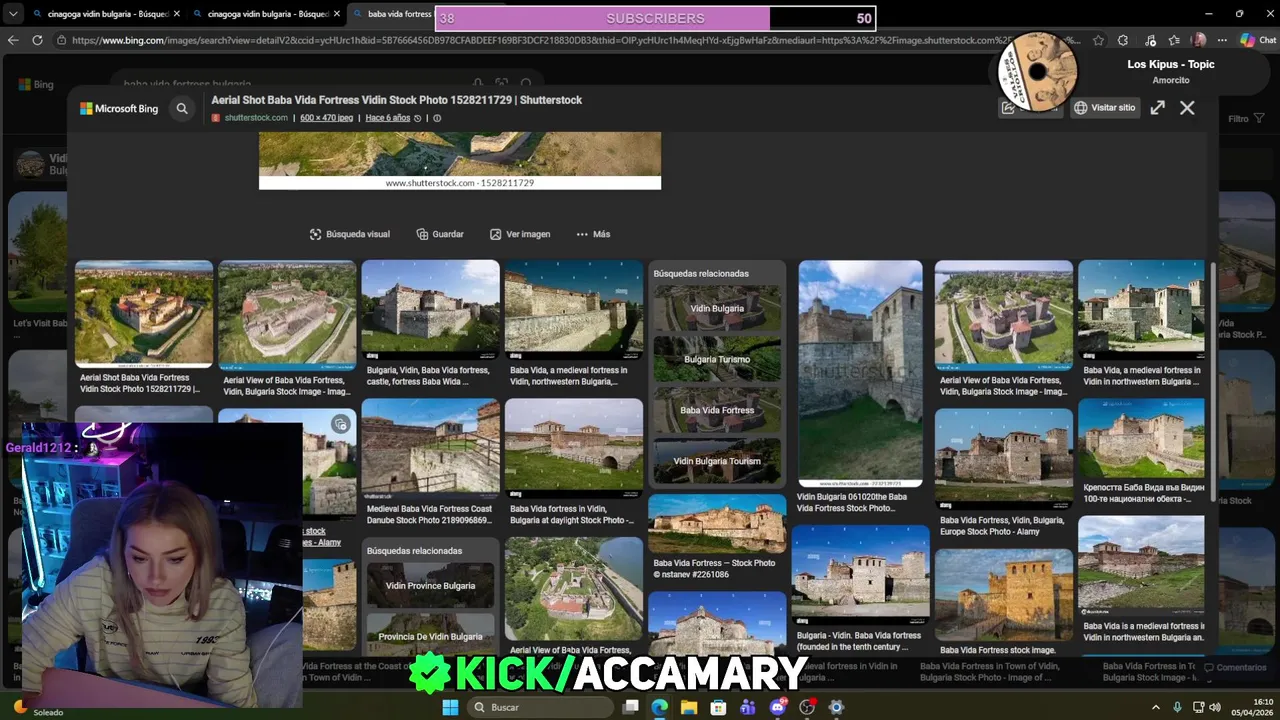
Task: Select related search Bulgaria Turismo
Action: [x=717, y=359]
